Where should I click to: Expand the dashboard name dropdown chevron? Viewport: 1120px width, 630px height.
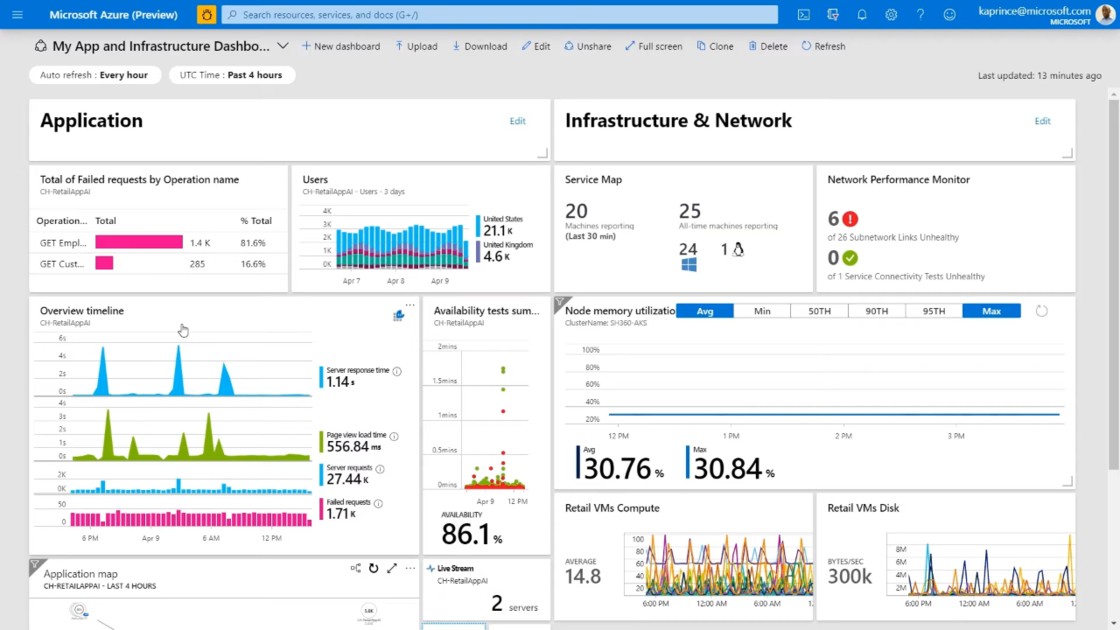point(283,46)
